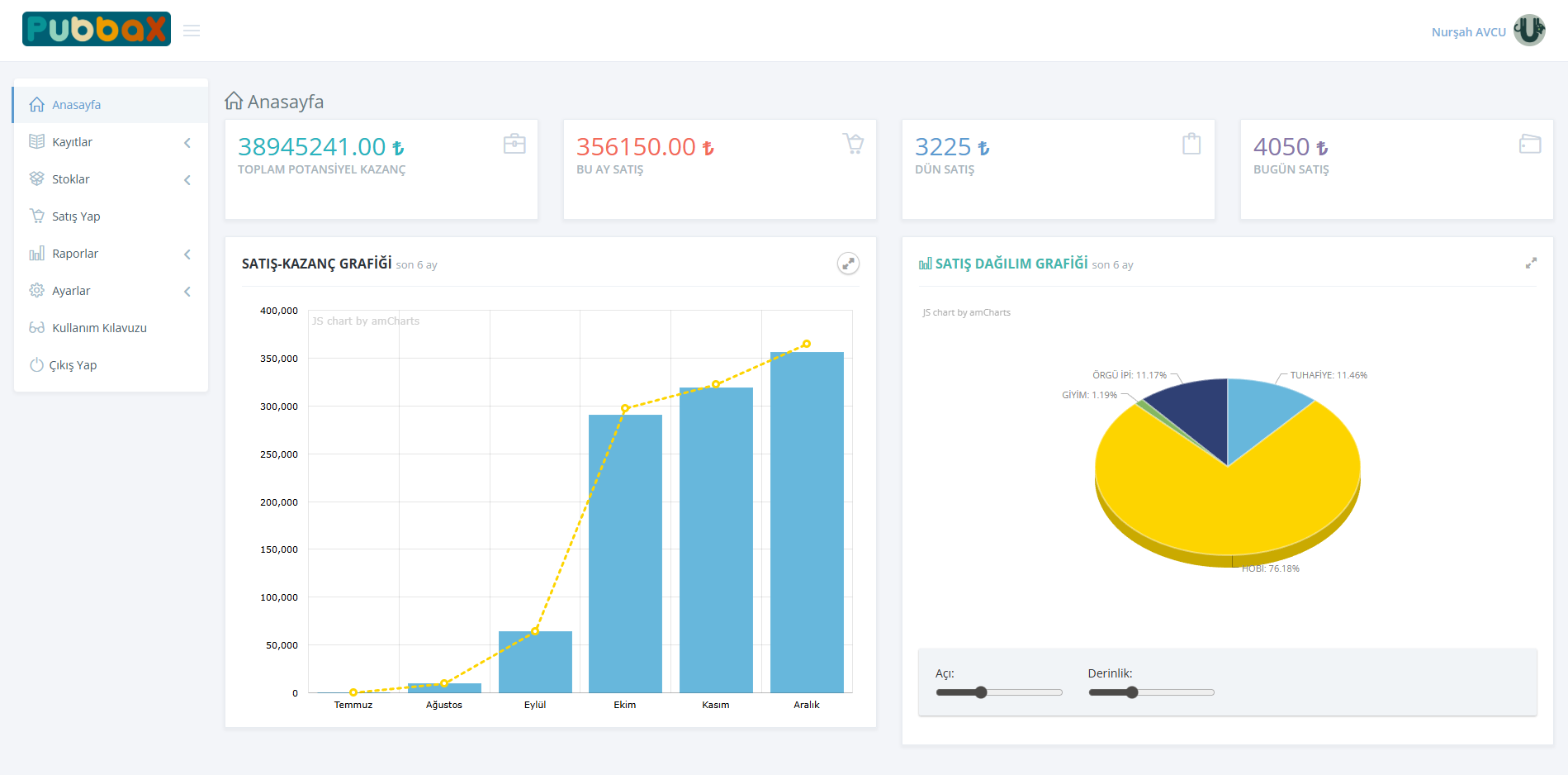Click the Pubbax logo
The width and height of the screenshot is (1568, 775).
(97, 29)
